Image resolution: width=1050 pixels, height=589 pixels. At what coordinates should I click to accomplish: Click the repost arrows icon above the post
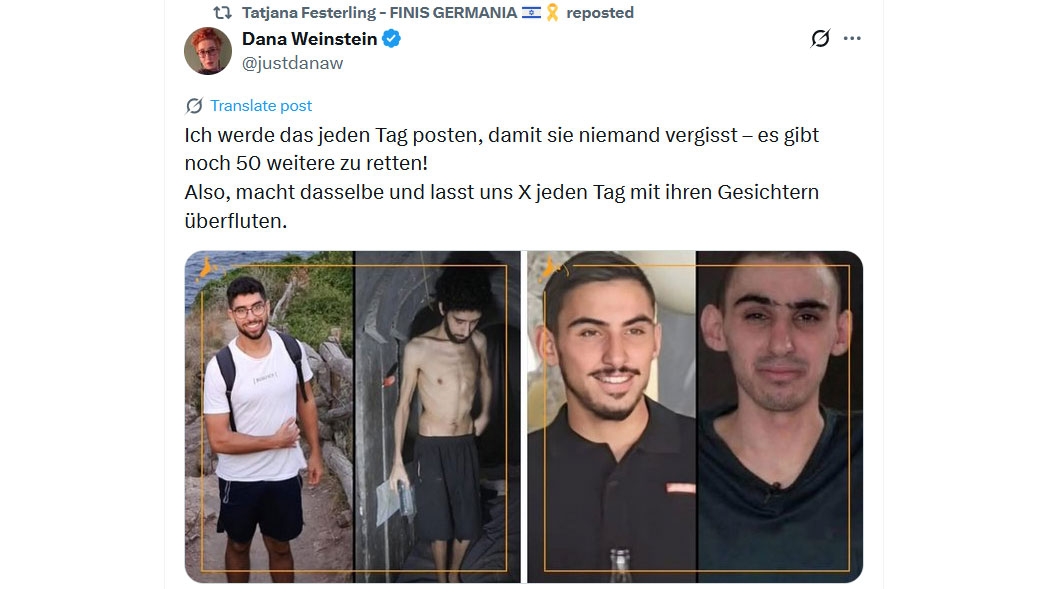(x=222, y=13)
